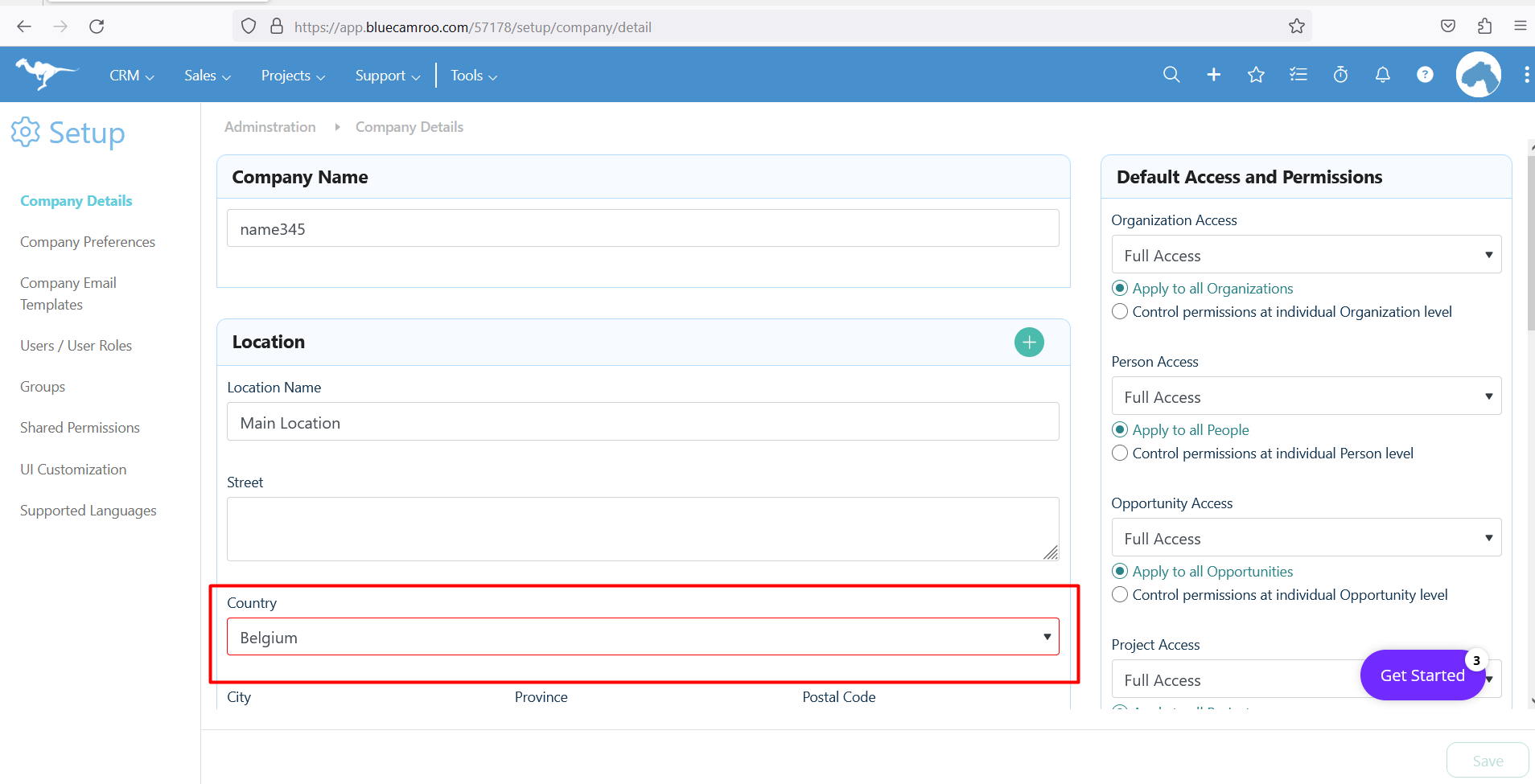The image size is (1535, 784).
Task: Expand the Tools menu
Action: (474, 76)
